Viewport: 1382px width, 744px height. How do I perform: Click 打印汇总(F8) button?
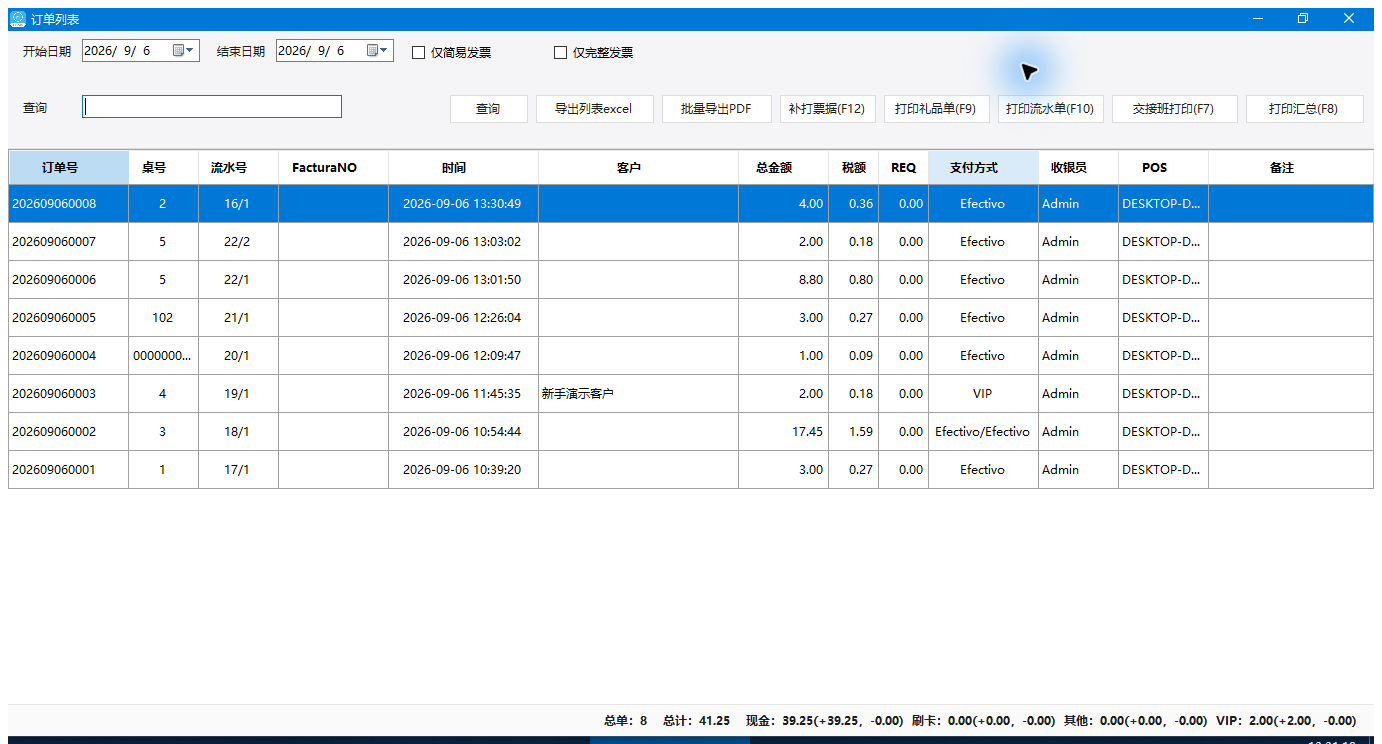(x=1304, y=109)
